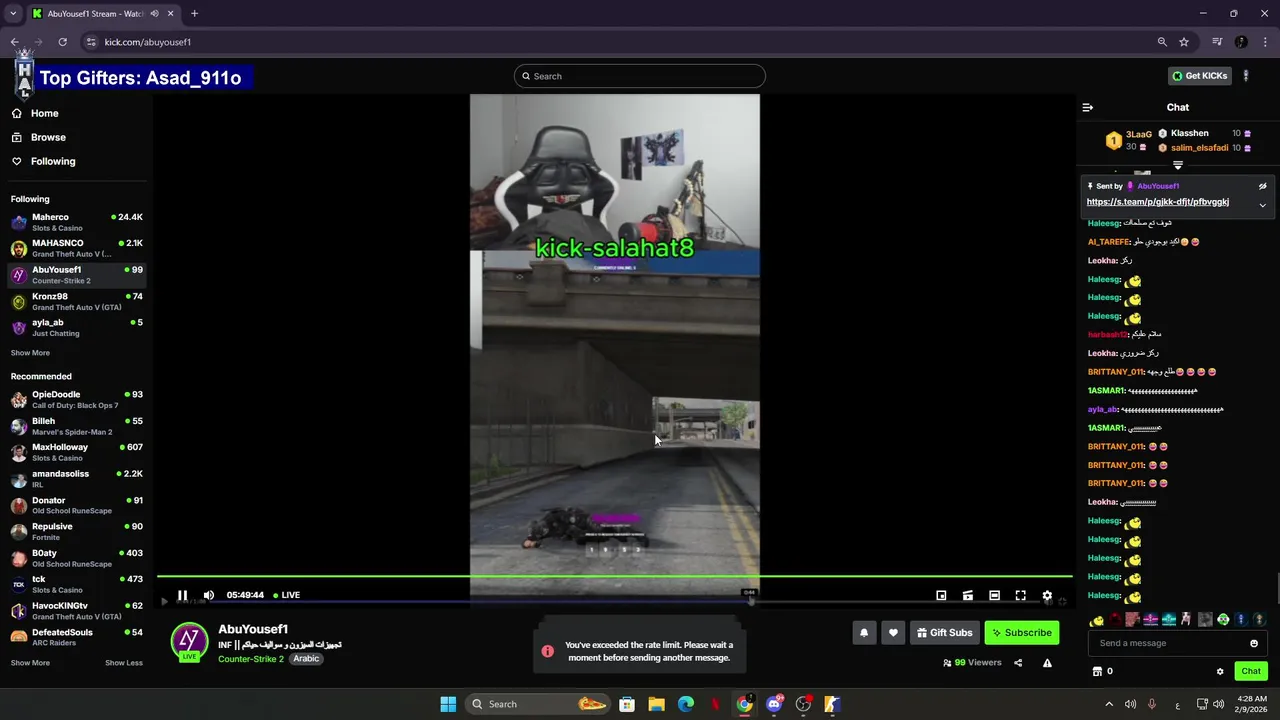Click the Gift Subs button
The height and width of the screenshot is (720, 1280).
(945, 632)
